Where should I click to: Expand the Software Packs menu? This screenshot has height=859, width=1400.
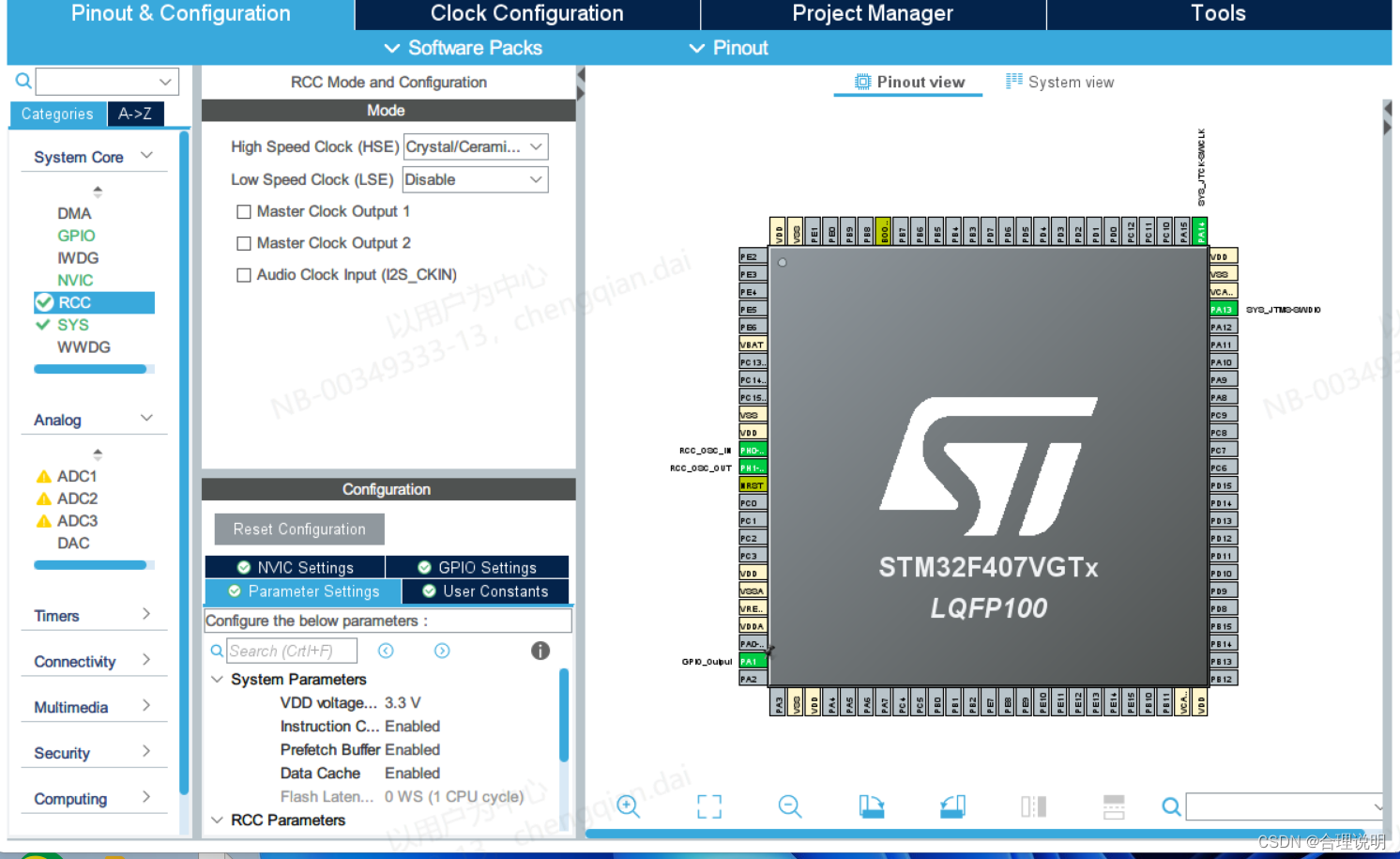pyautogui.click(x=464, y=48)
